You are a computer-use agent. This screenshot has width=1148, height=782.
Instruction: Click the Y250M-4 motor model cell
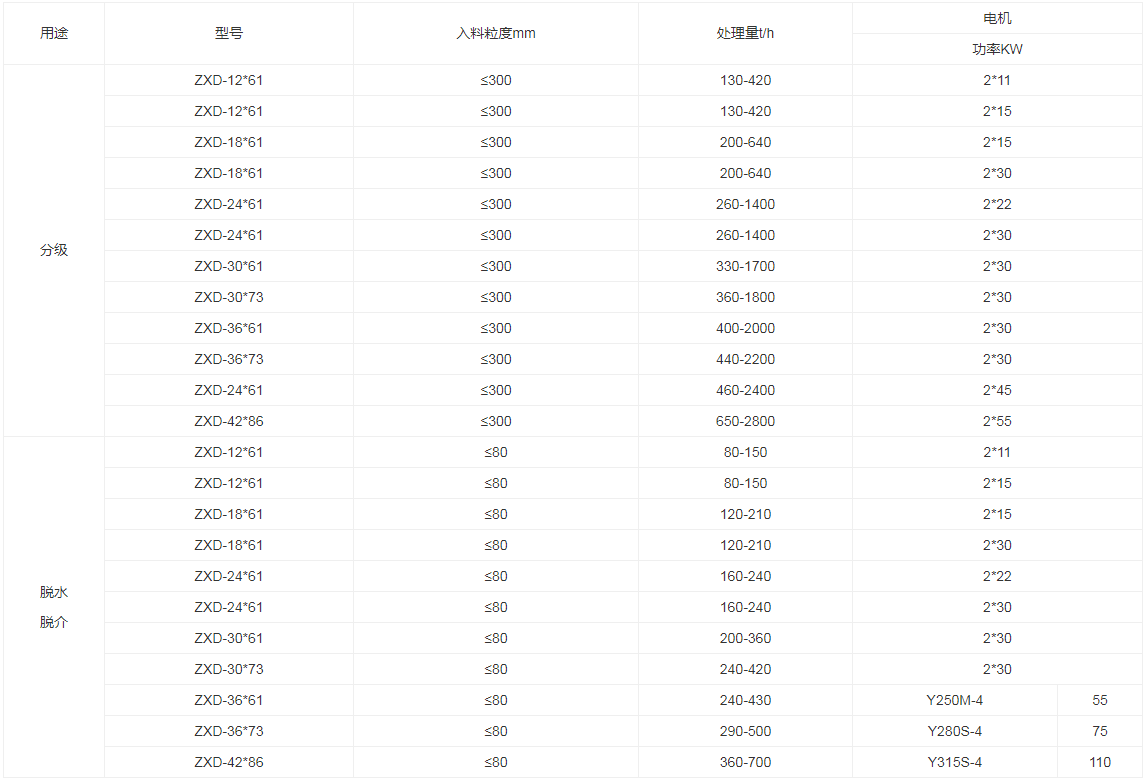tap(954, 700)
